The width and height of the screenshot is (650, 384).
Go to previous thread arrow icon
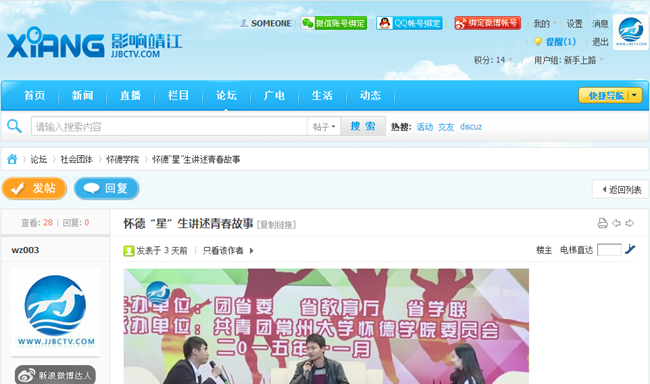(616, 223)
